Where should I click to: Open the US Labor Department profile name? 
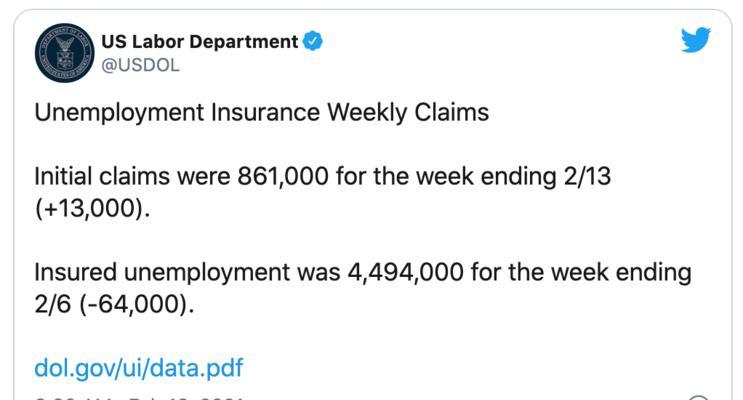tap(199, 42)
